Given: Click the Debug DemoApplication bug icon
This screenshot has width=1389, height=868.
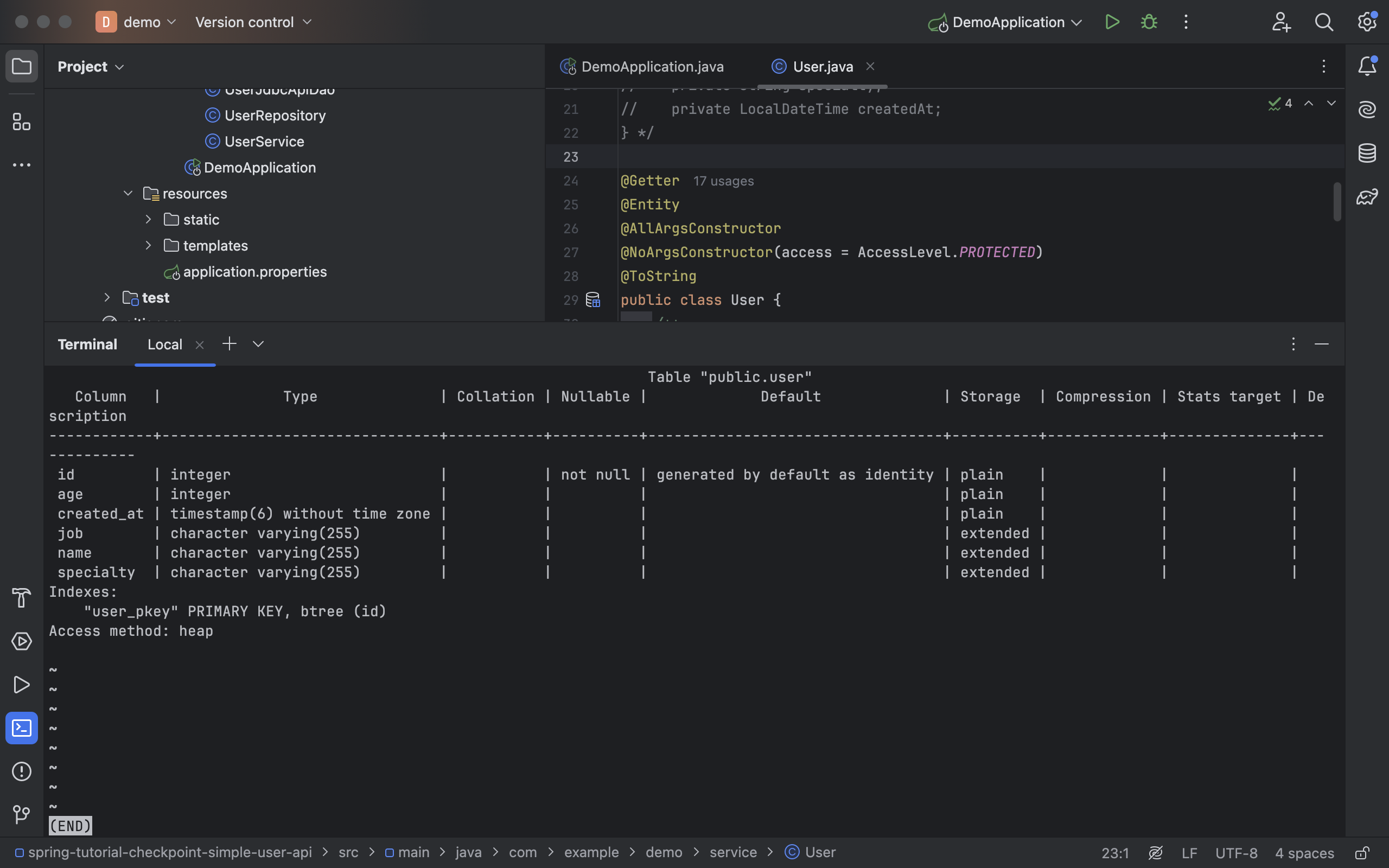Looking at the screenshot, I should click(x=1149, y=22).
